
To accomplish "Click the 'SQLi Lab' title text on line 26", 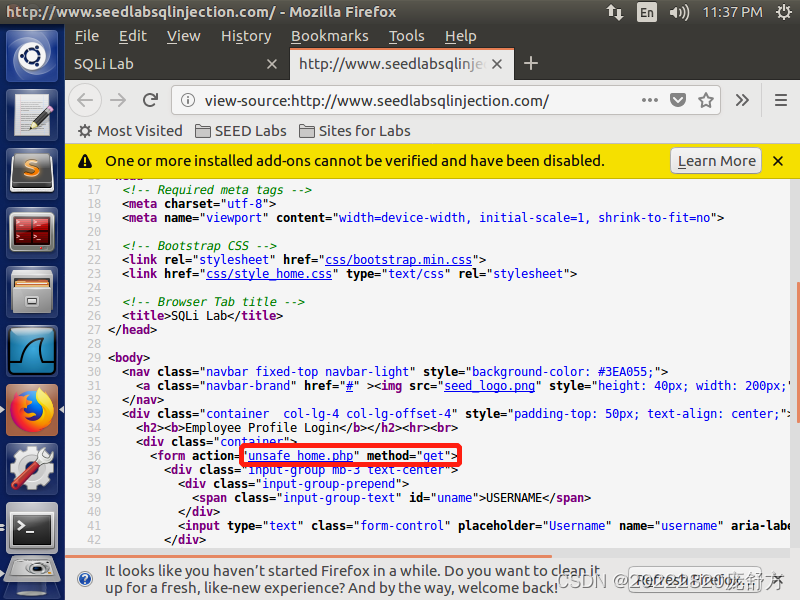I will (199, 316).
